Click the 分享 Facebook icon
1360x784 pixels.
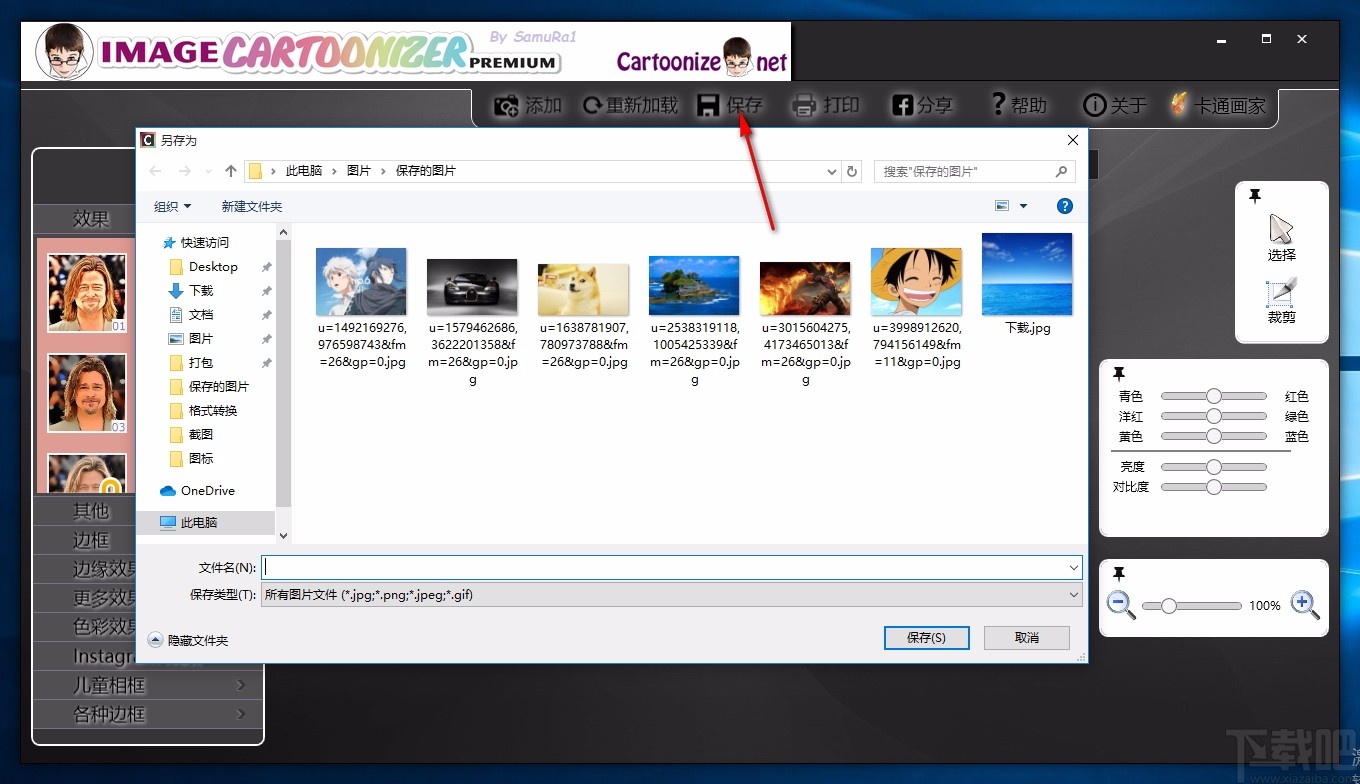click(x=902, y=105)
